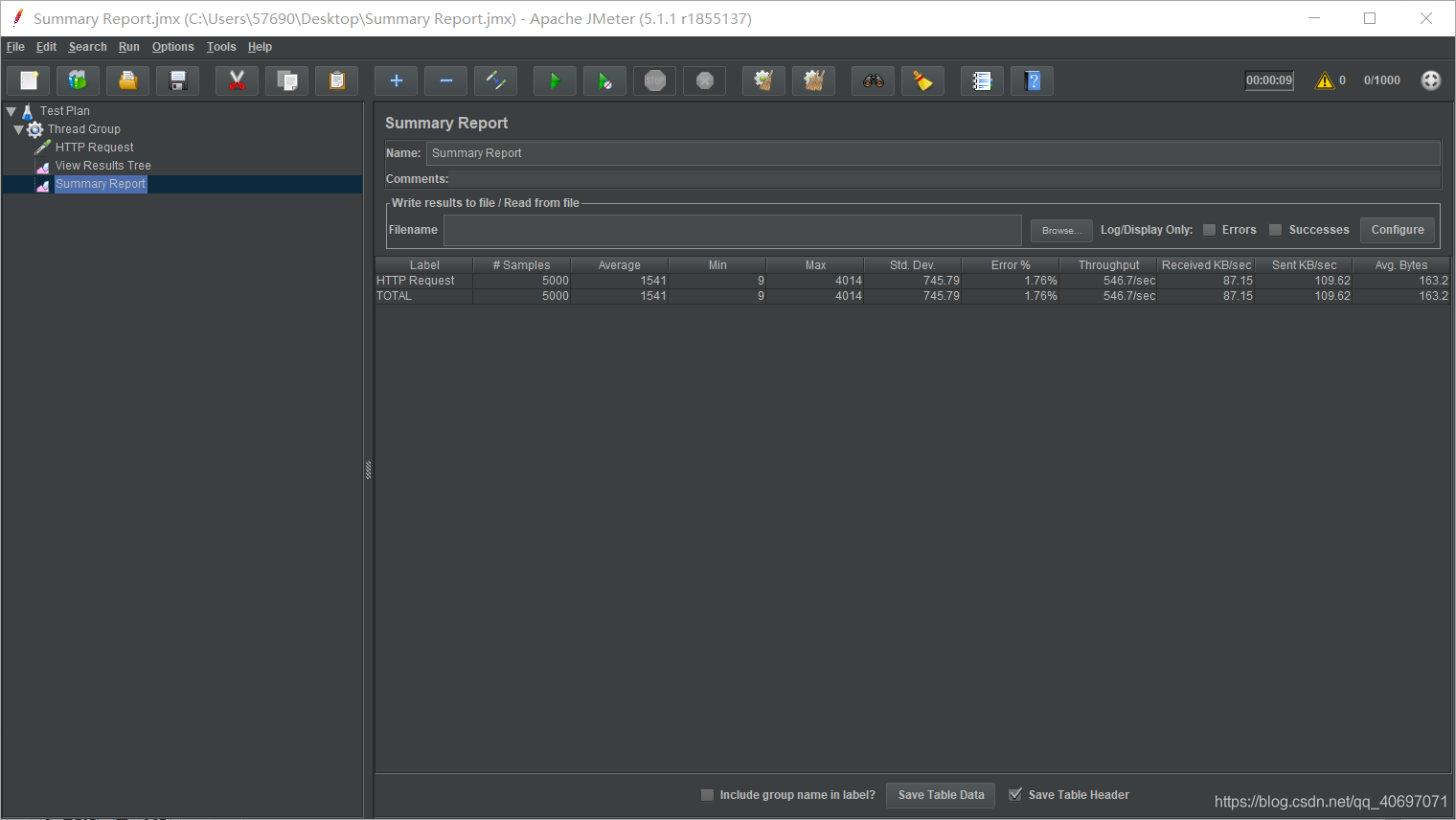This screenshot has width=1456, height=820.
Task: Select the Thread Group tree item
Action: [x=83, y=129]
